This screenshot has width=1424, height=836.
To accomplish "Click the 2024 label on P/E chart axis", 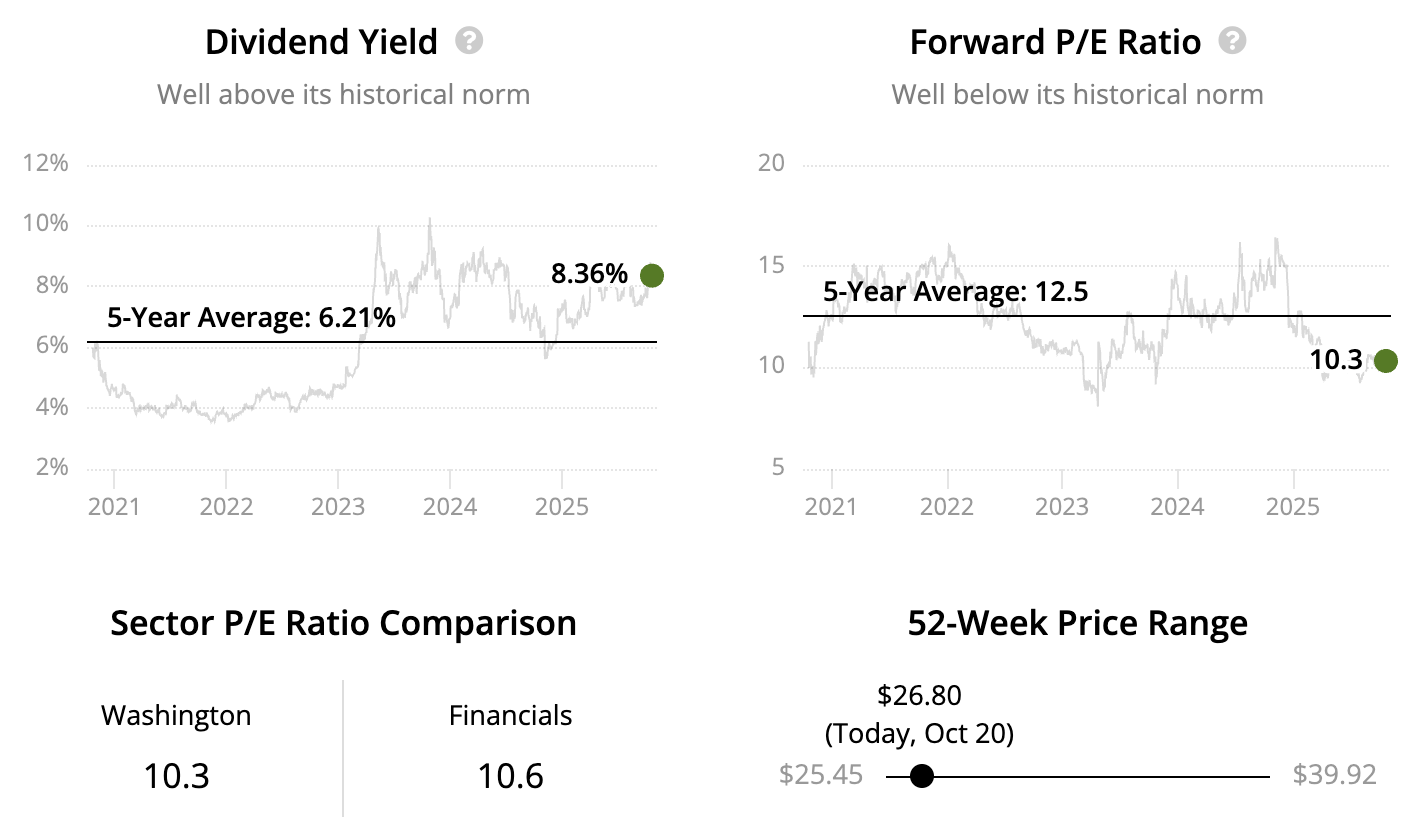I will 1177,506.
